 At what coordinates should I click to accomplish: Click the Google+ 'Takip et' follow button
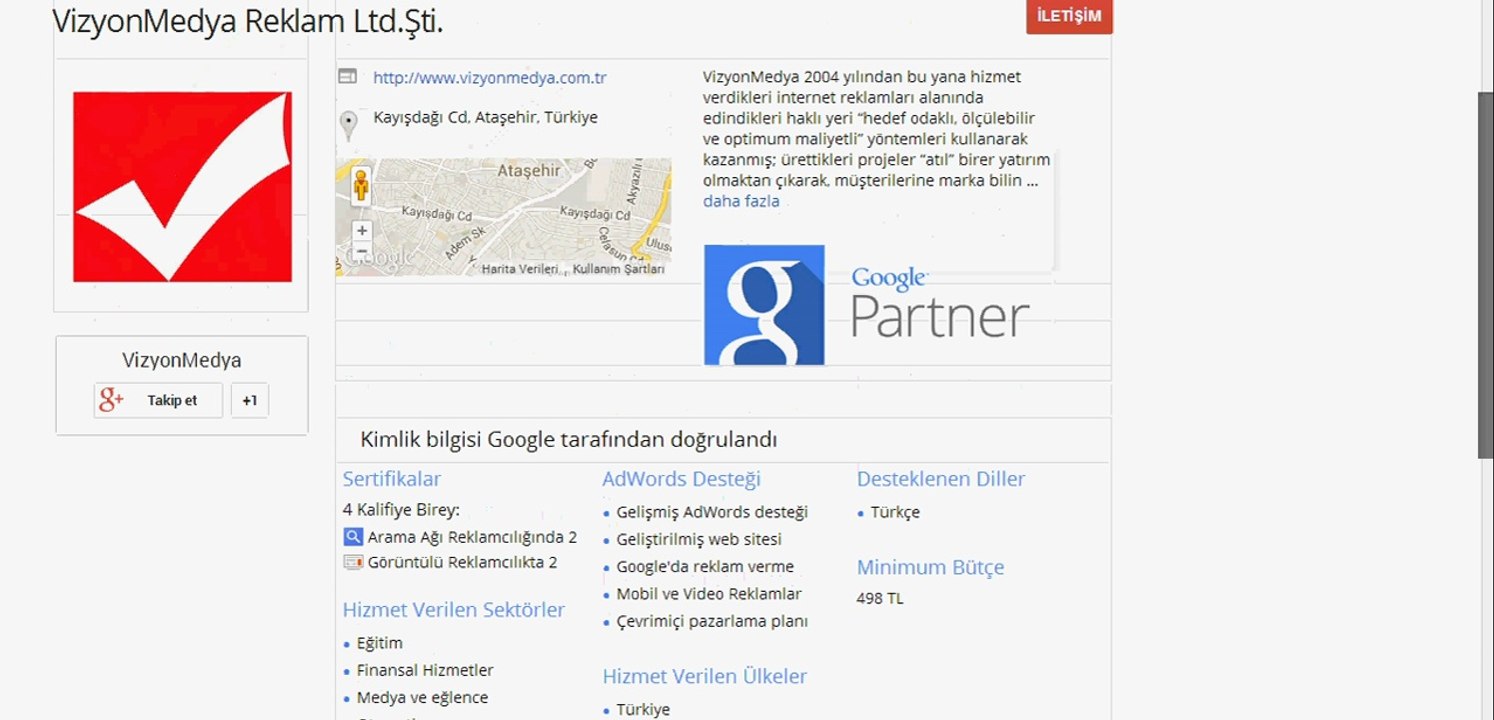pyautogui.click(x=158, y=400)
